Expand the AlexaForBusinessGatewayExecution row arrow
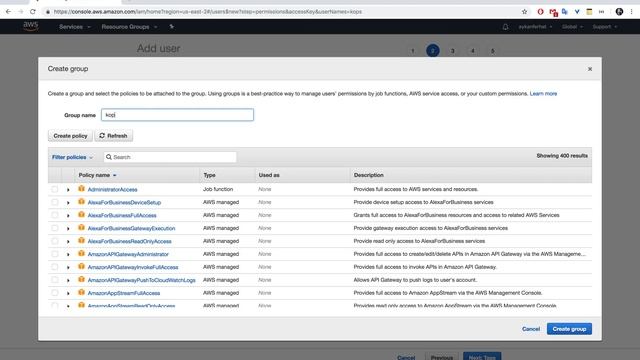The image size is (640, 360). coord(68,229)
